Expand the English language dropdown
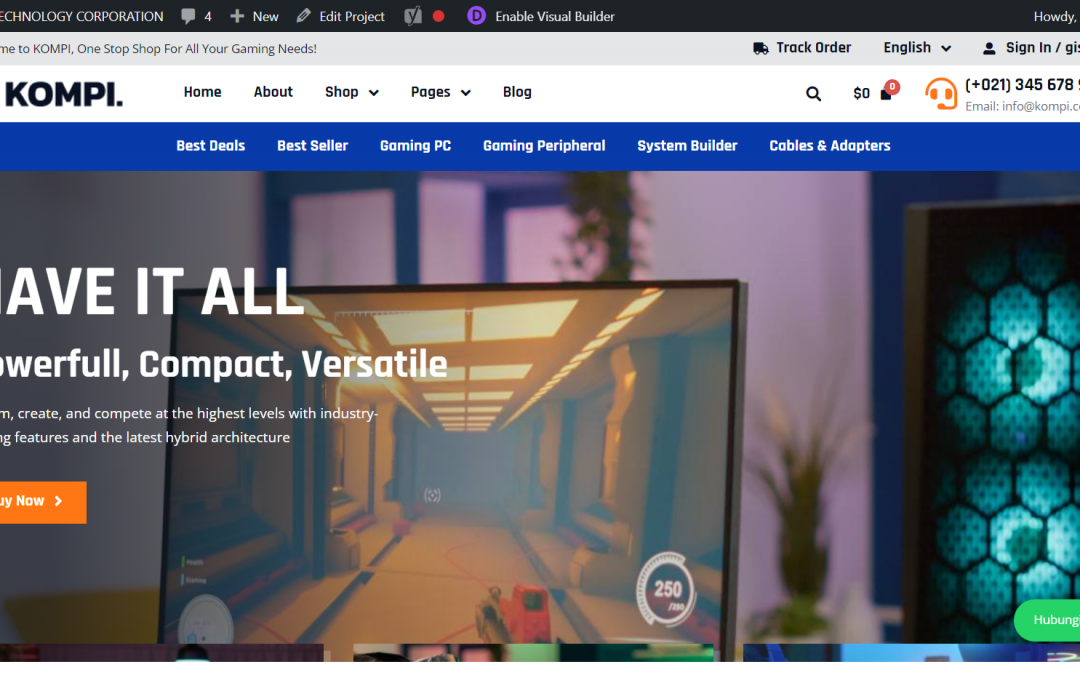 [916, 48]
